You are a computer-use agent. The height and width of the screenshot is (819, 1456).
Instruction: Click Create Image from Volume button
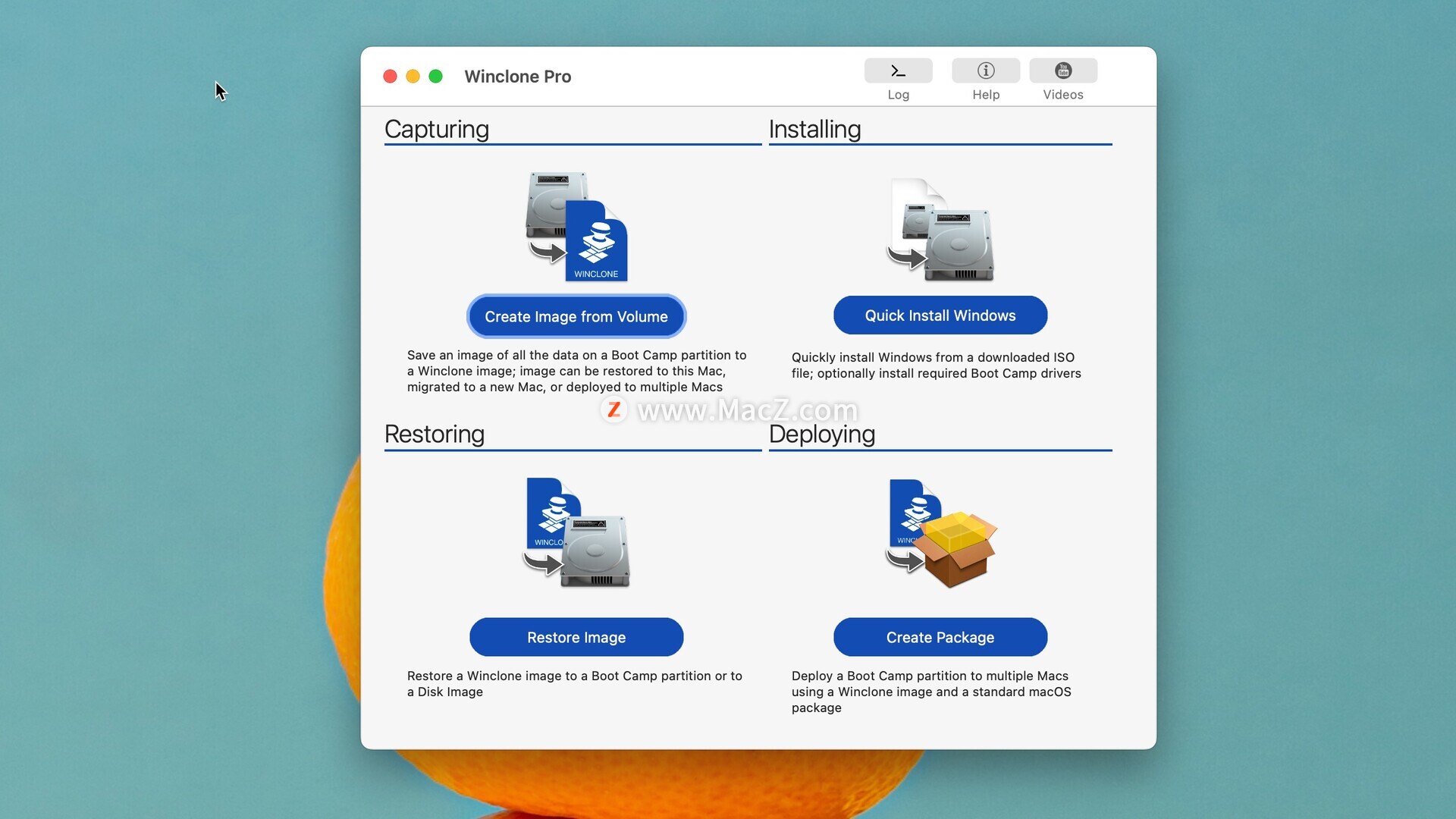(576, 316)
